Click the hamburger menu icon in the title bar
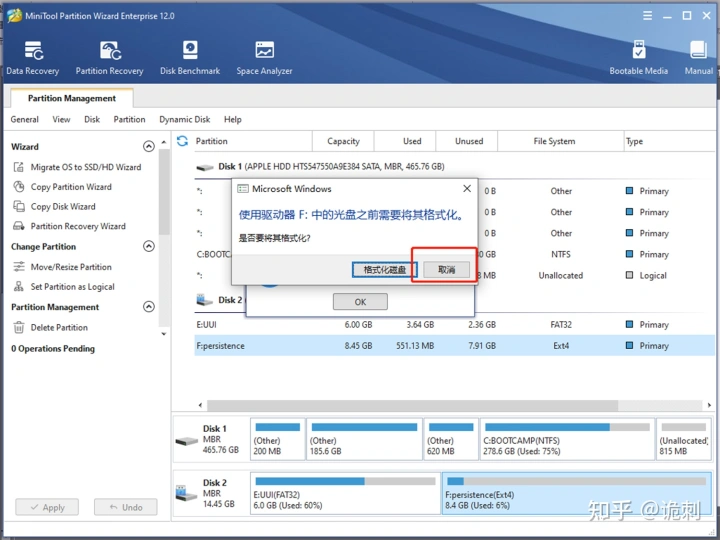Image resolution: width=720 pixels, height=540 pixels. 647,16
